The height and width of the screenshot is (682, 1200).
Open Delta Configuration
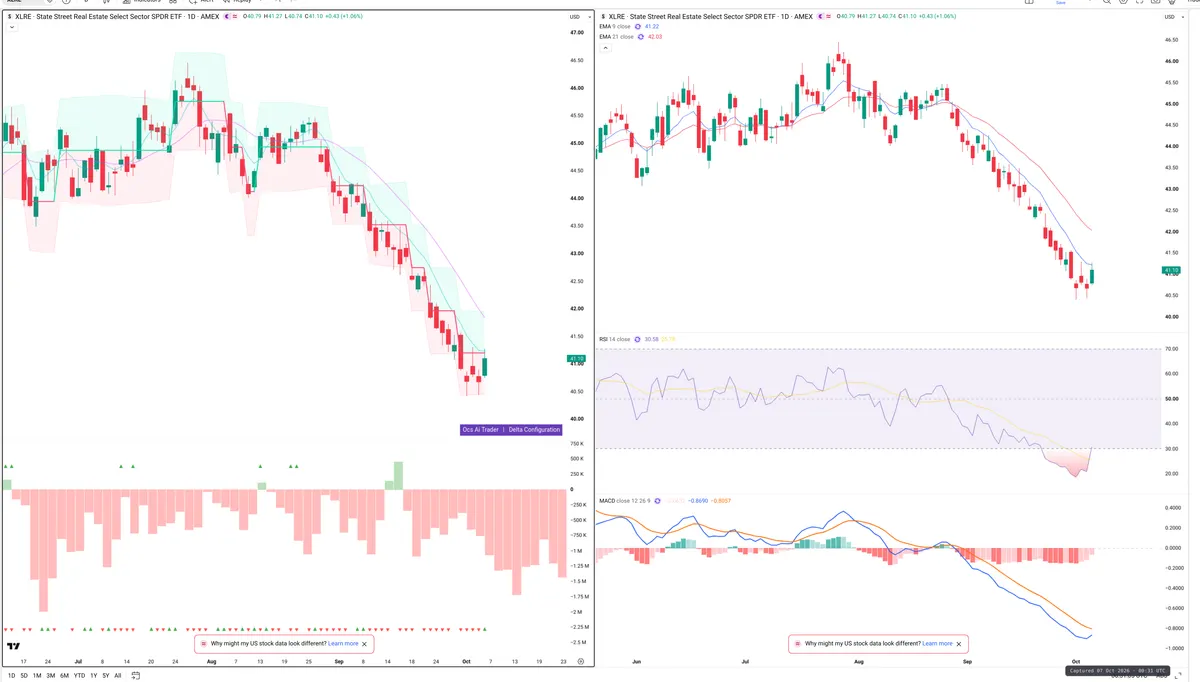pos(534,429)
